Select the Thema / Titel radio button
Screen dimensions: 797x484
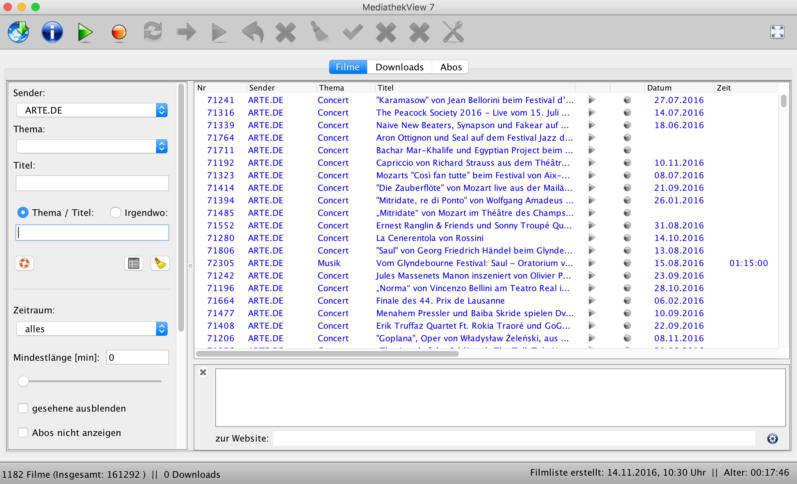pyautogui.click(x=23, y=212)
